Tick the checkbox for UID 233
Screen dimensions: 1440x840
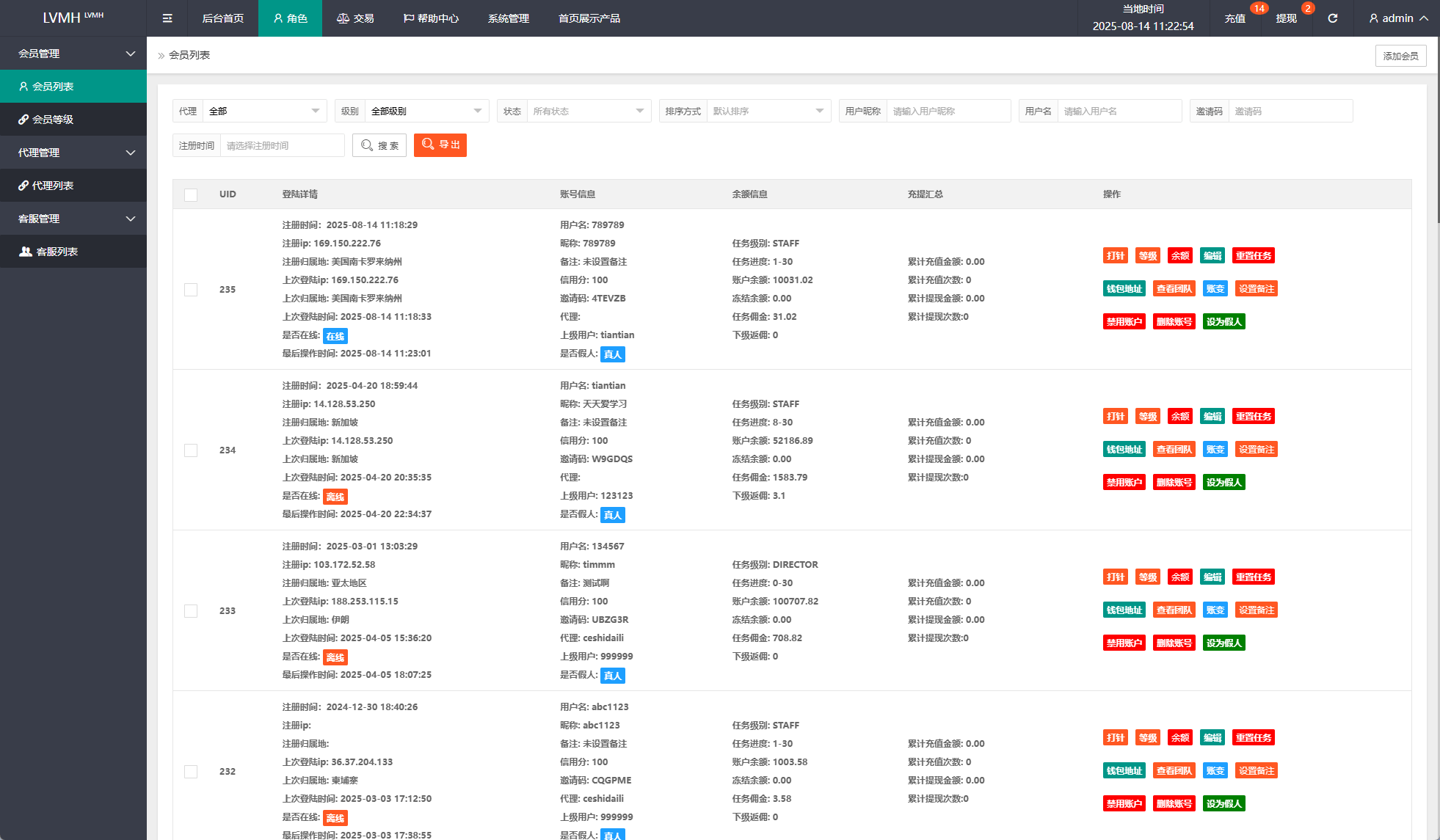pos(191,611)
